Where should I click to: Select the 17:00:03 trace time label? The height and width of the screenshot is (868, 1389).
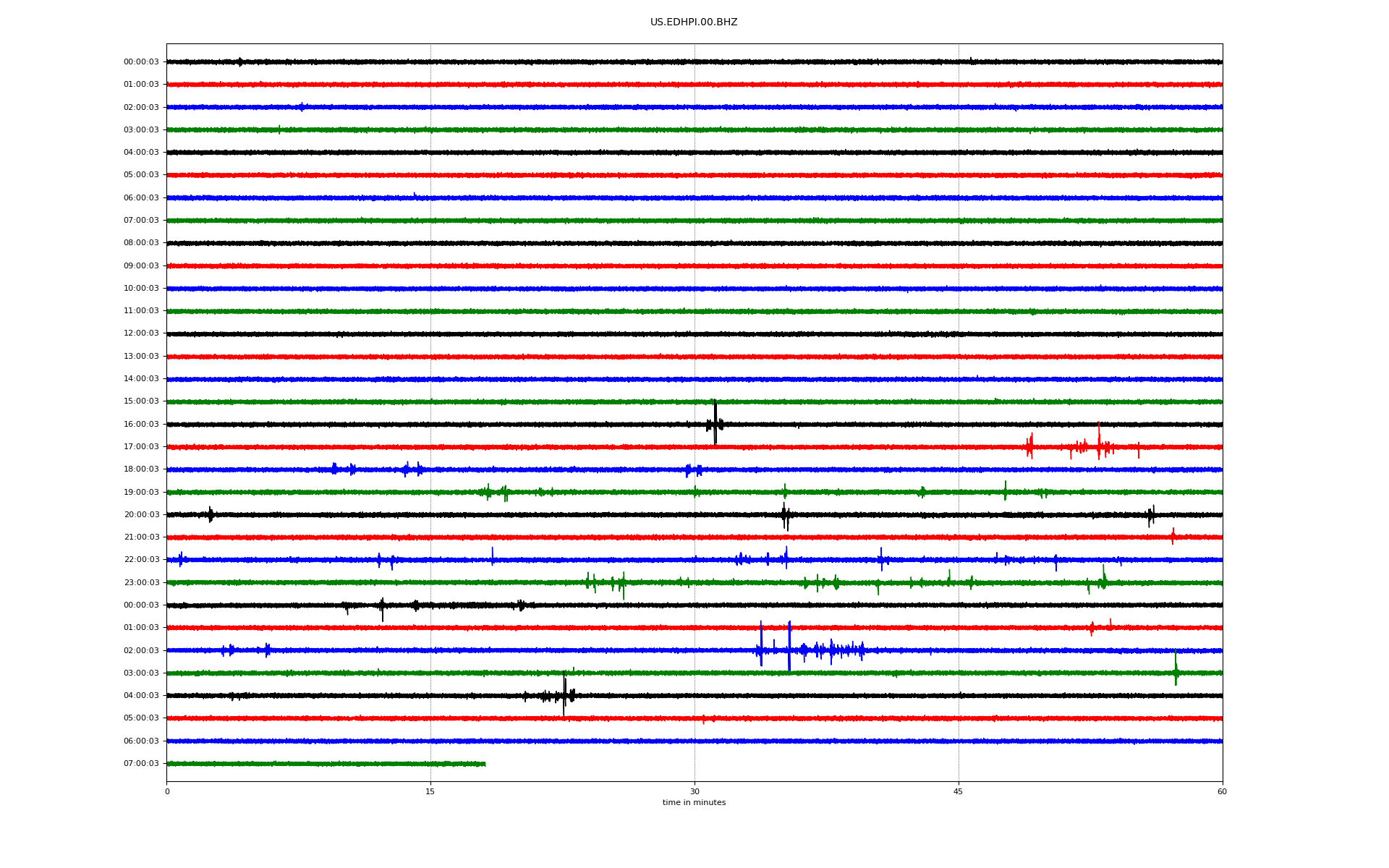(x=141, y=447)
